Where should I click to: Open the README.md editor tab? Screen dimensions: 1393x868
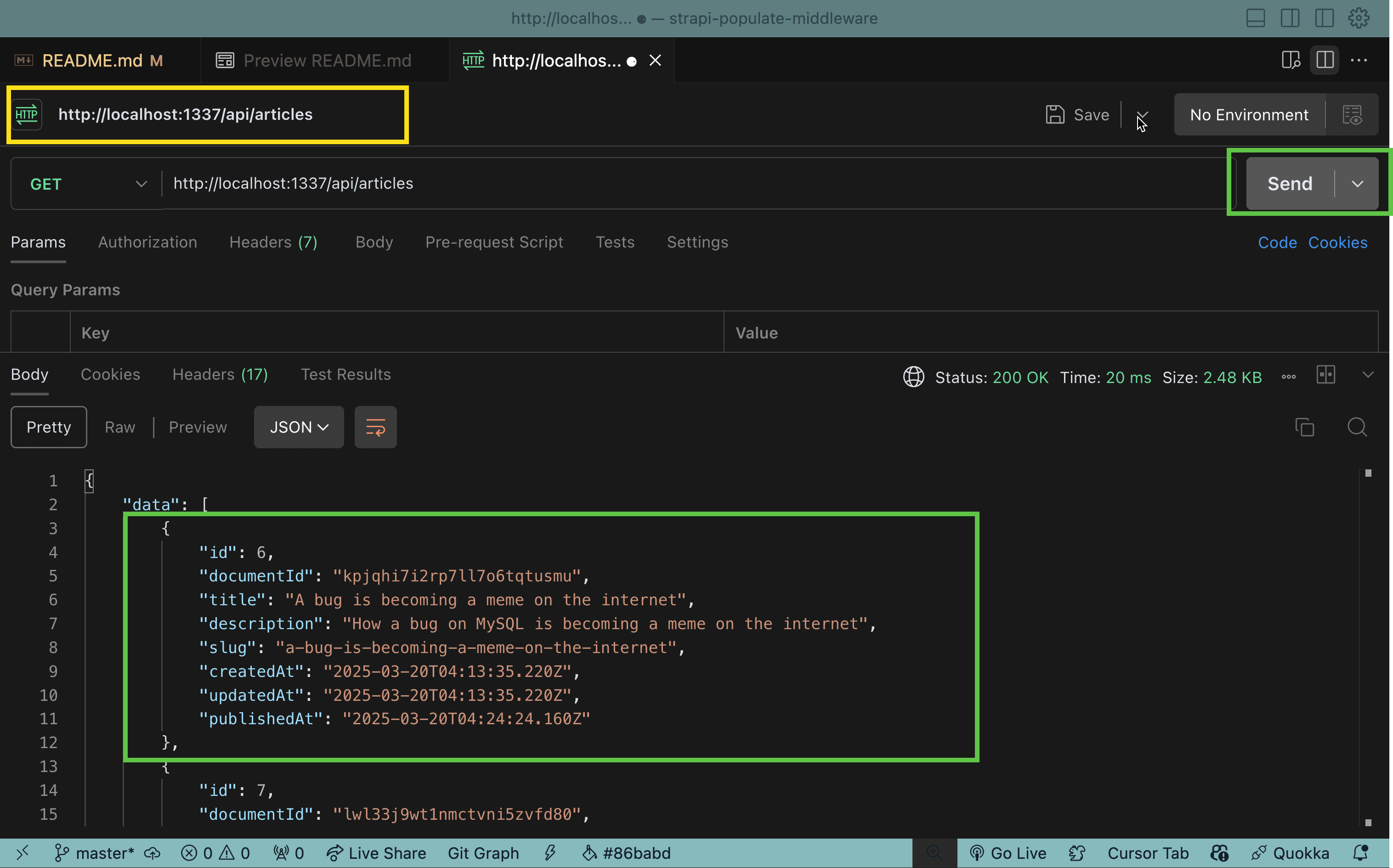(100, 60)
